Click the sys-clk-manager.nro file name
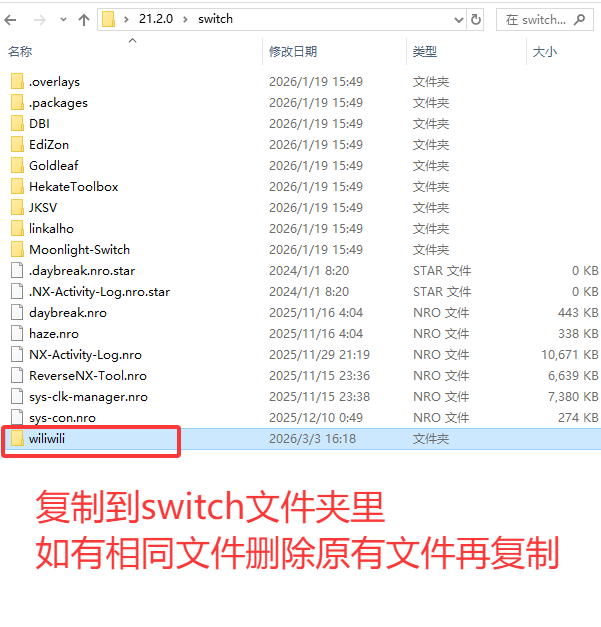This screenshot has height=627, width=601. [x=88, y=397]
